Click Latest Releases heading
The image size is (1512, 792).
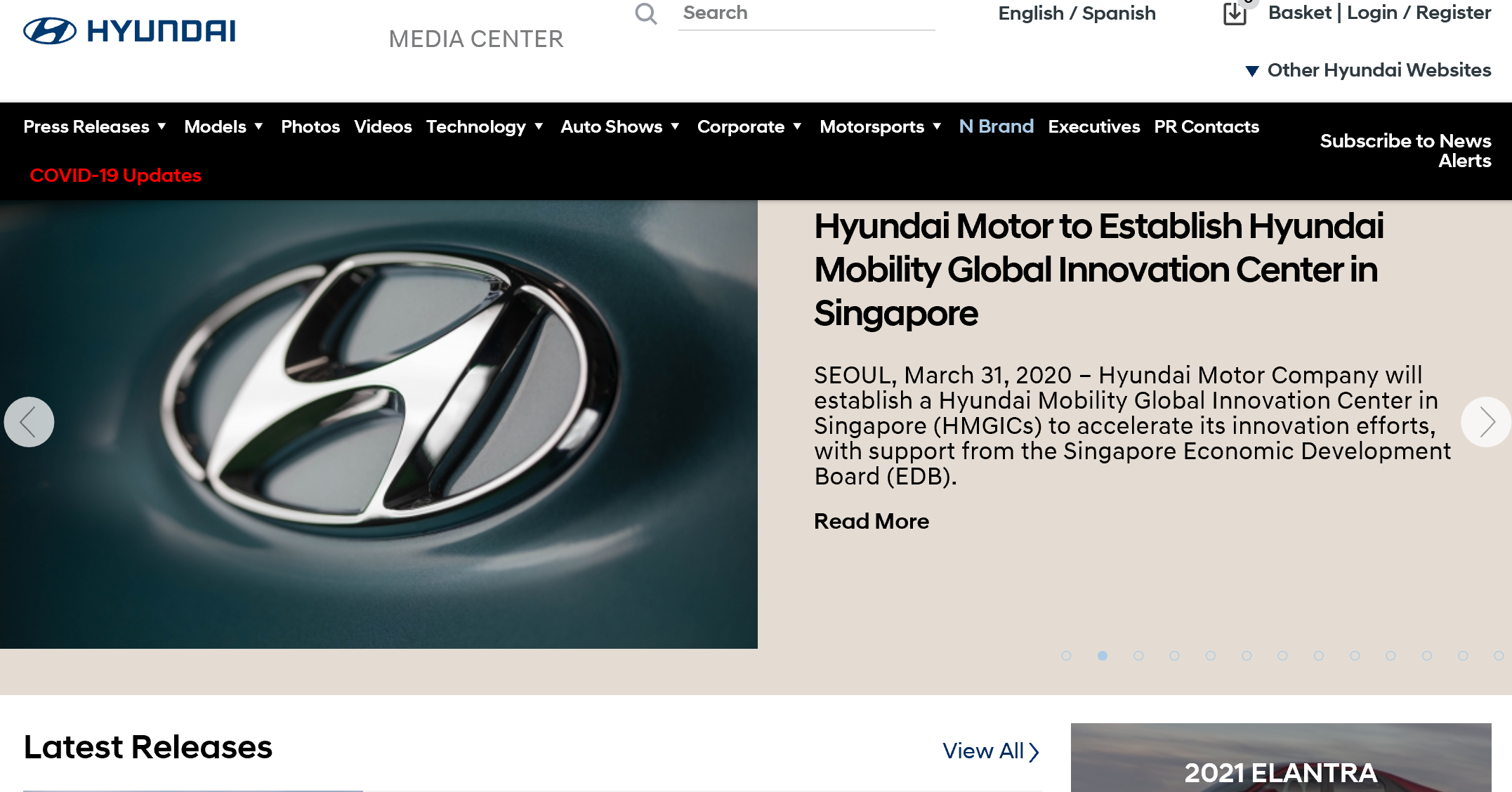click(148, 747)
